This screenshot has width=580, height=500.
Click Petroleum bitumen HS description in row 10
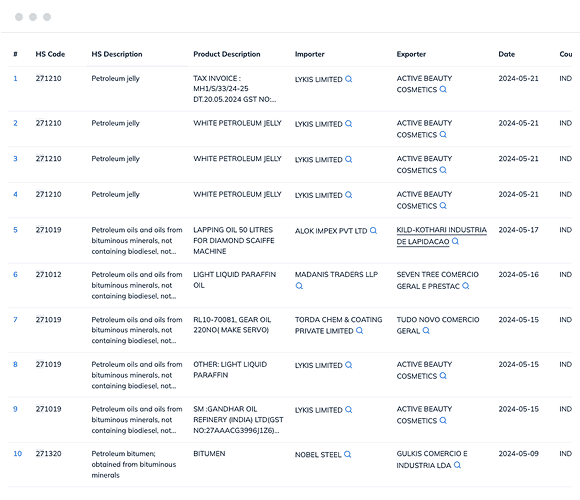(x=134, y=464)
